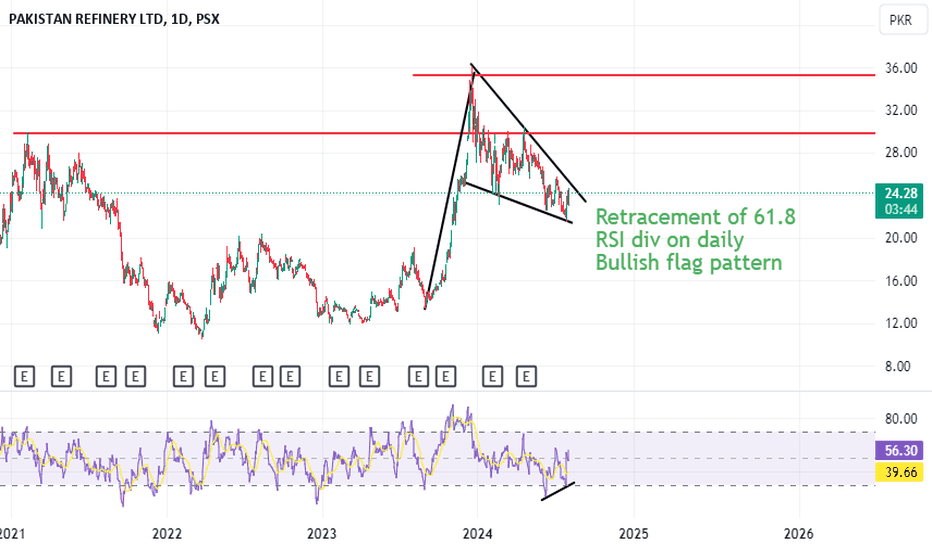
Task: Select the 24.28 current price label
Action: 900,193
